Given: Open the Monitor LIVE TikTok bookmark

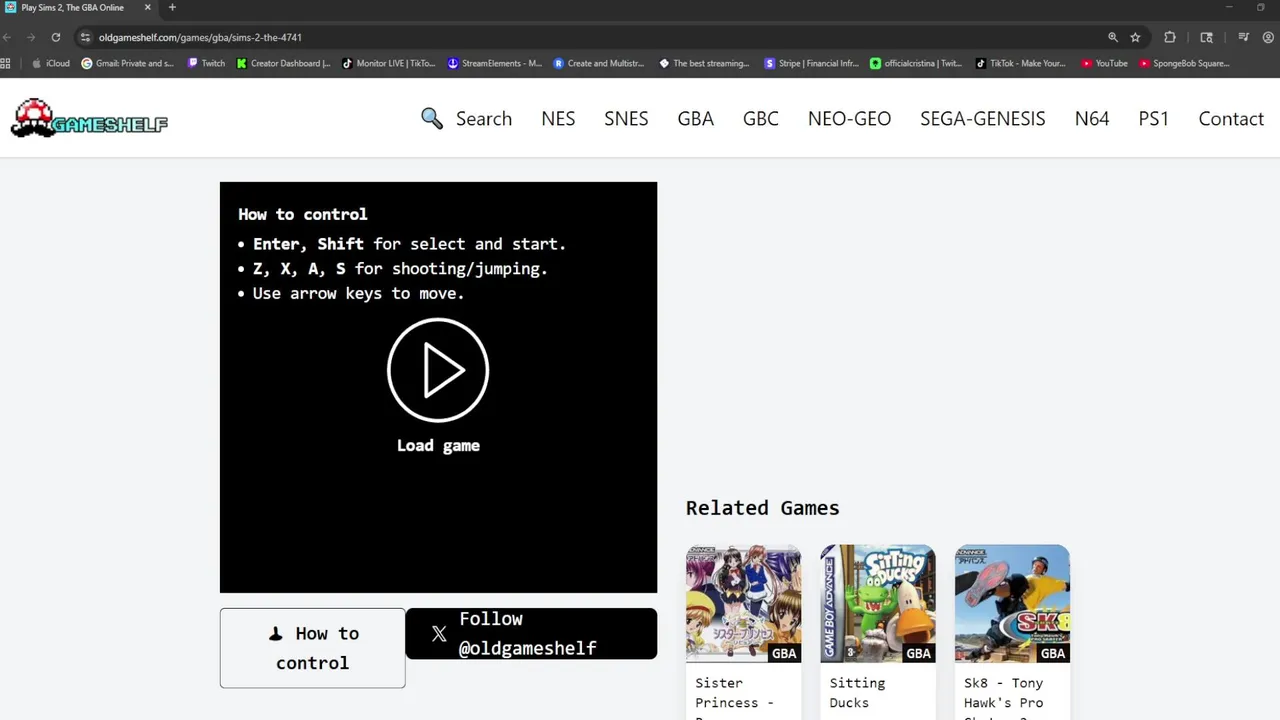Looking at the screenshot, I should tap(389, 63).
